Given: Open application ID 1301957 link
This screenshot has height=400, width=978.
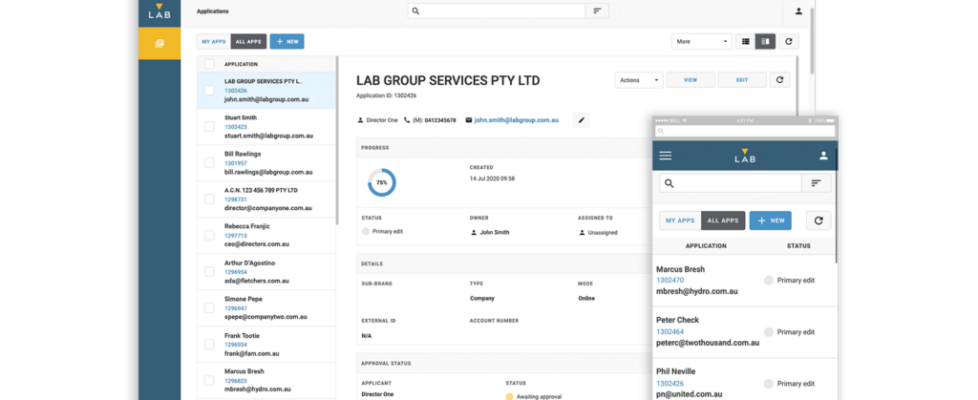Looking at the screenshot, I should click(236, 163).
